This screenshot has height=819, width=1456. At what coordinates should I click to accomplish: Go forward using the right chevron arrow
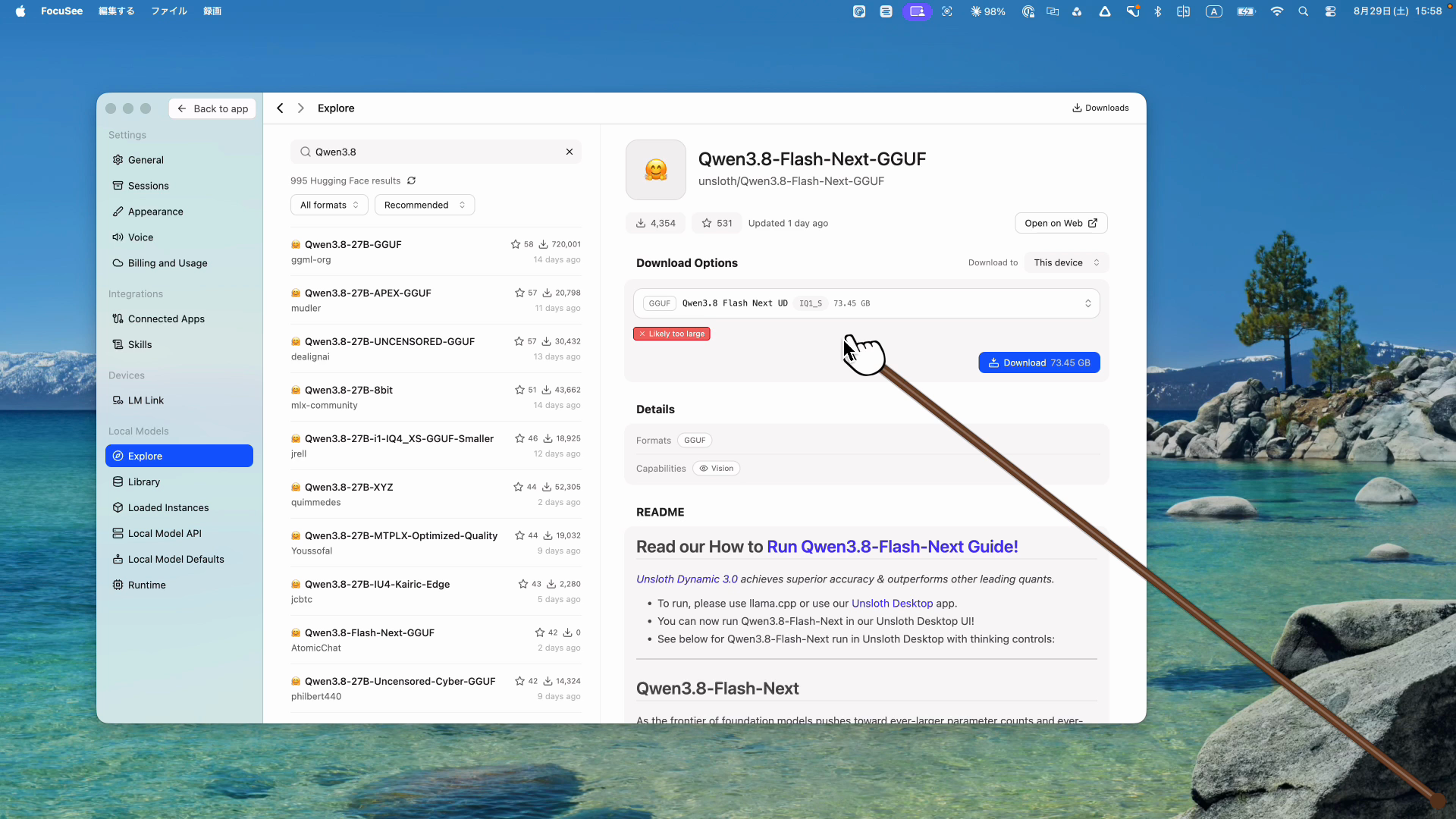[x=301, y=108]
